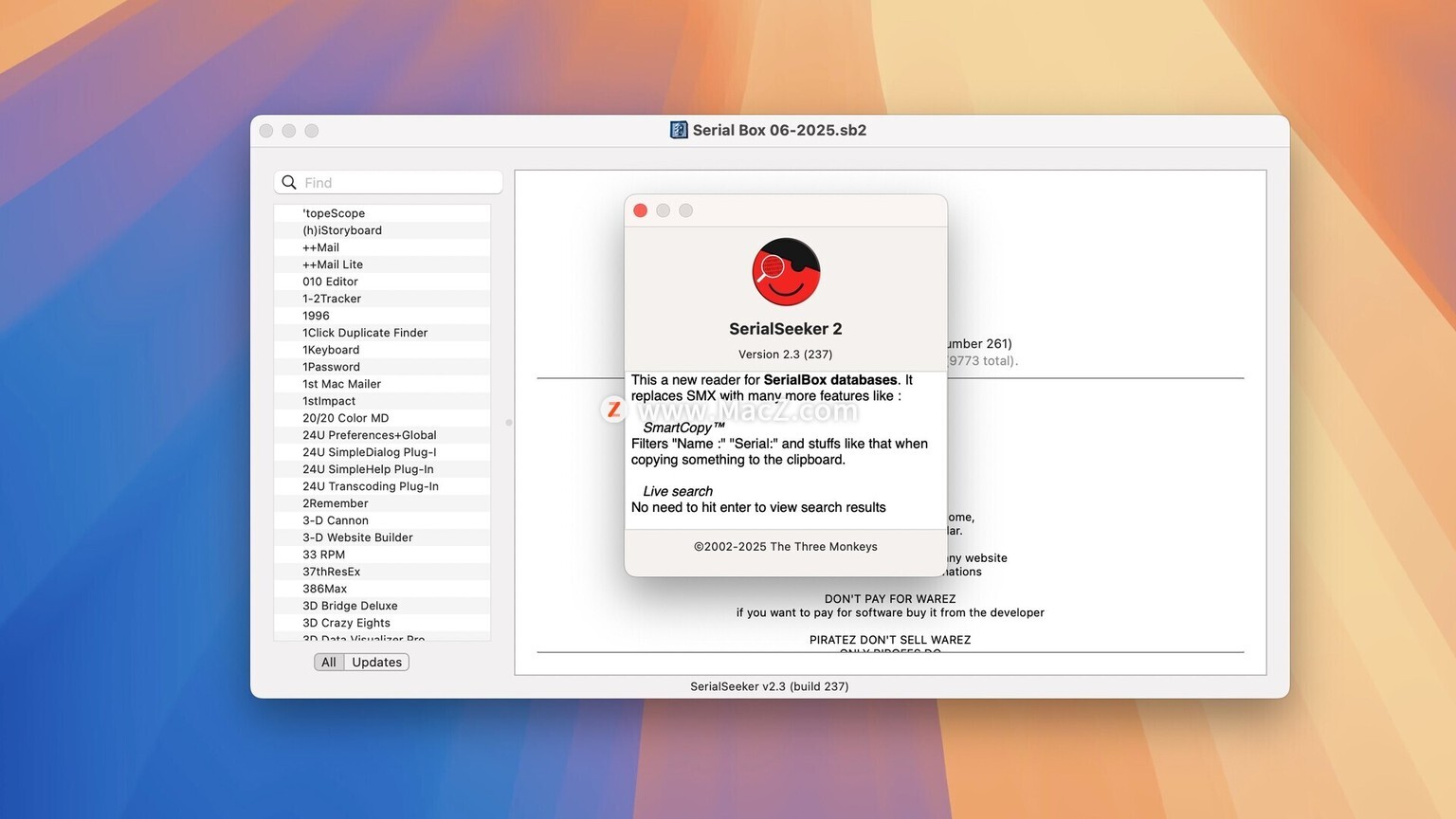Screen dimensions: 1456x819
Task: Select 24U SimpleDialog Plug-I entry
Action: click(x=382, y=452)
